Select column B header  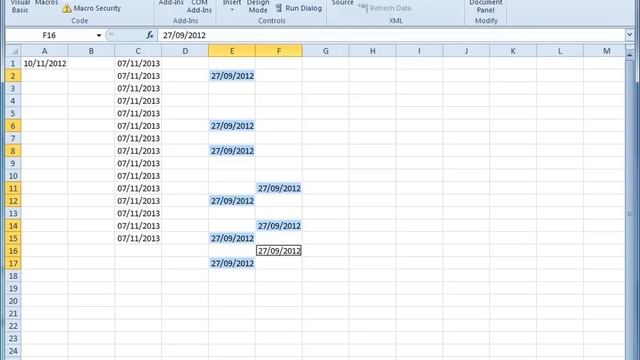point(91,51)
